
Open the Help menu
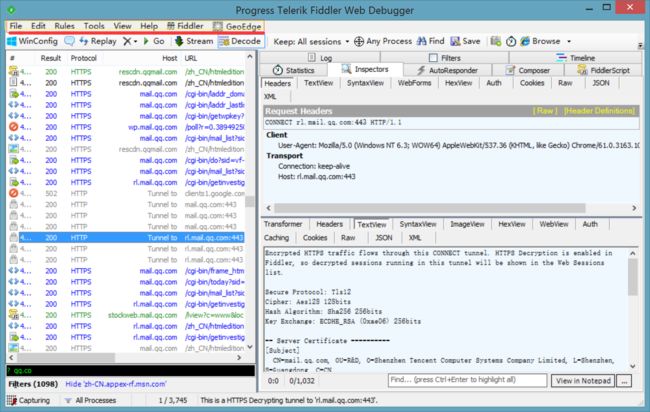pos(149,26)
